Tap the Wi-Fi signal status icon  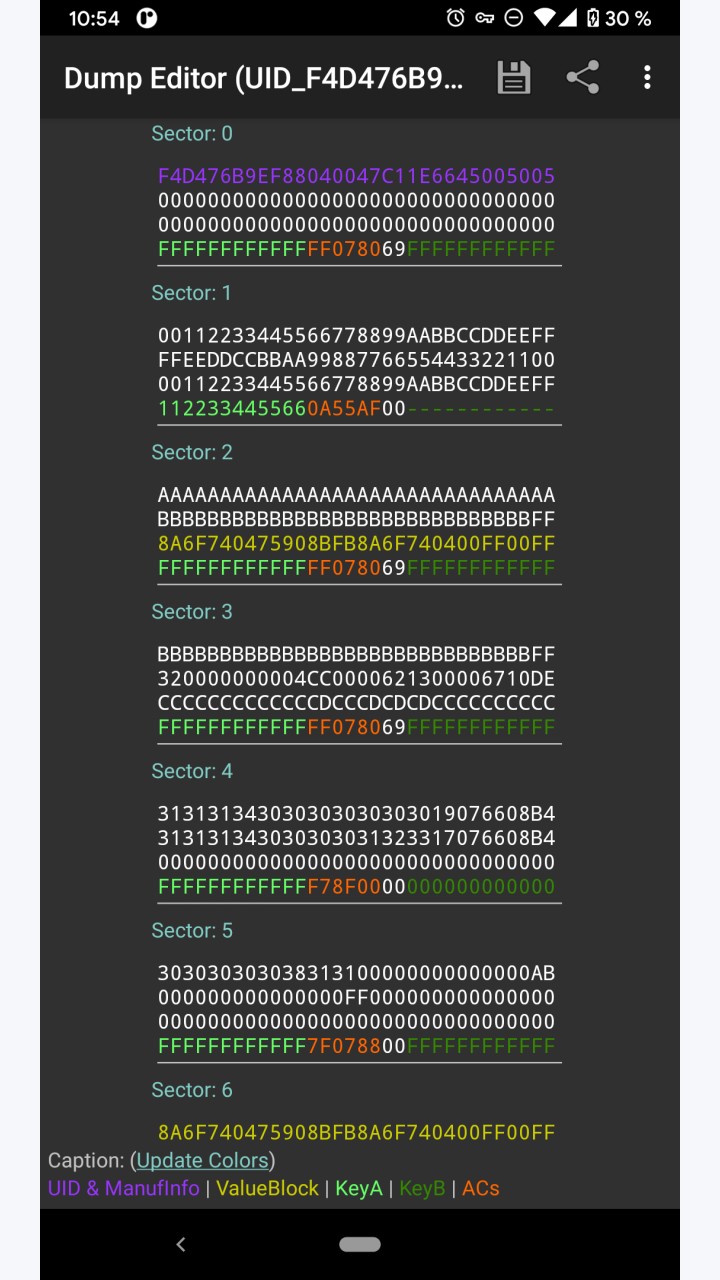point(543,18)
